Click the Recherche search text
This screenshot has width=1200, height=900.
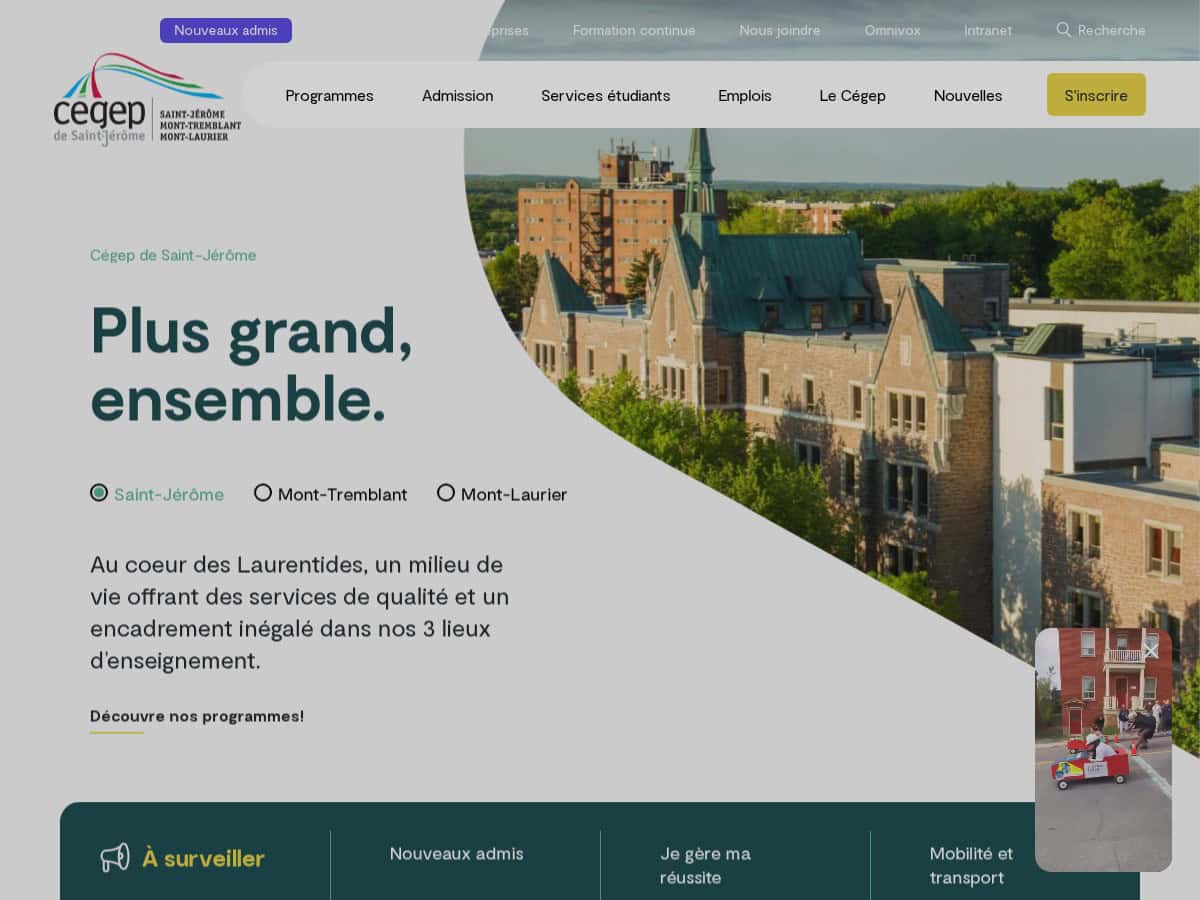[x=1112, y=30]
